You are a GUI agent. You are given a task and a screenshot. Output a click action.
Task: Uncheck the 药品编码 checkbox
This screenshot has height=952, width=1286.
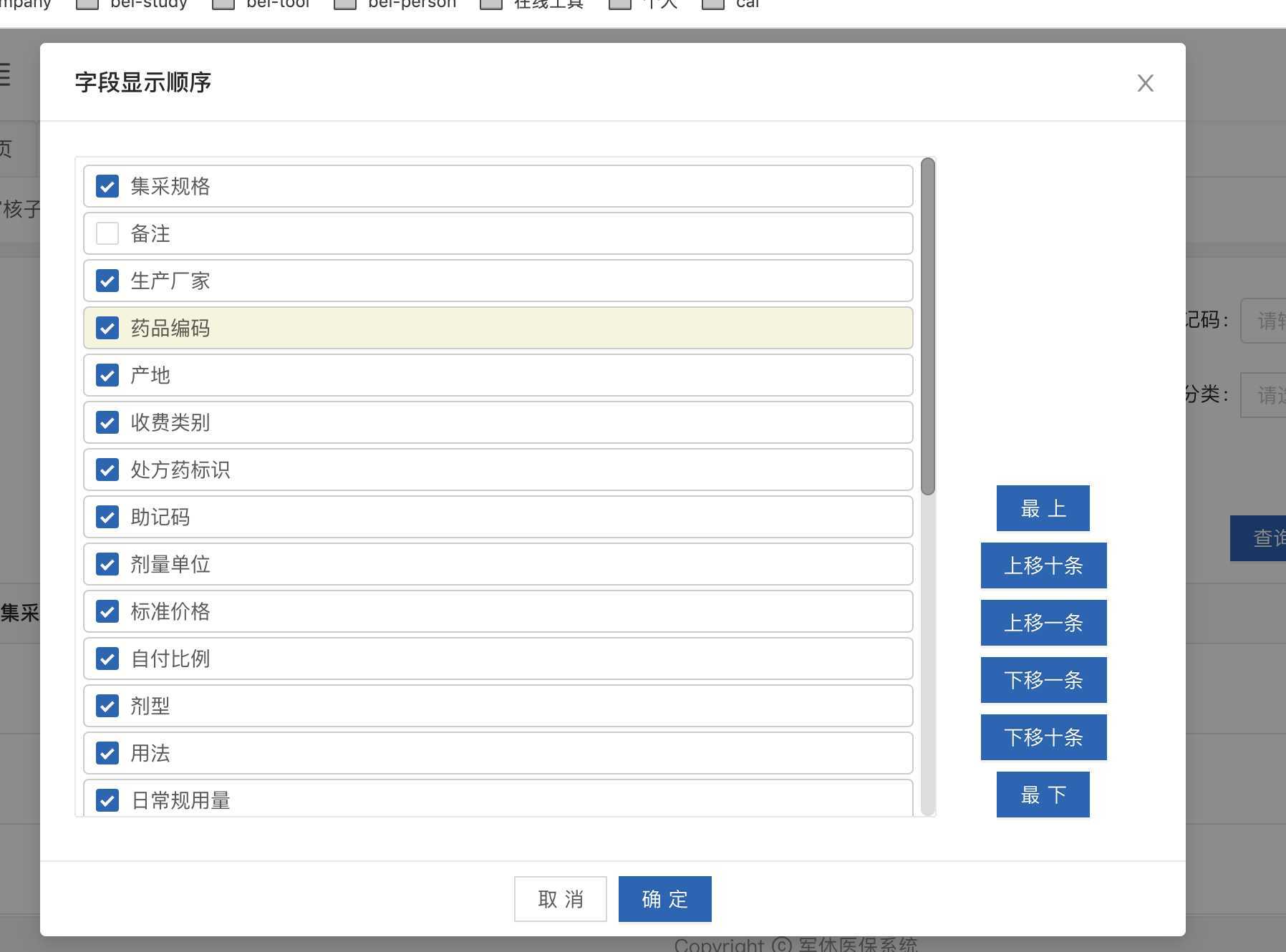pos(107,328)
